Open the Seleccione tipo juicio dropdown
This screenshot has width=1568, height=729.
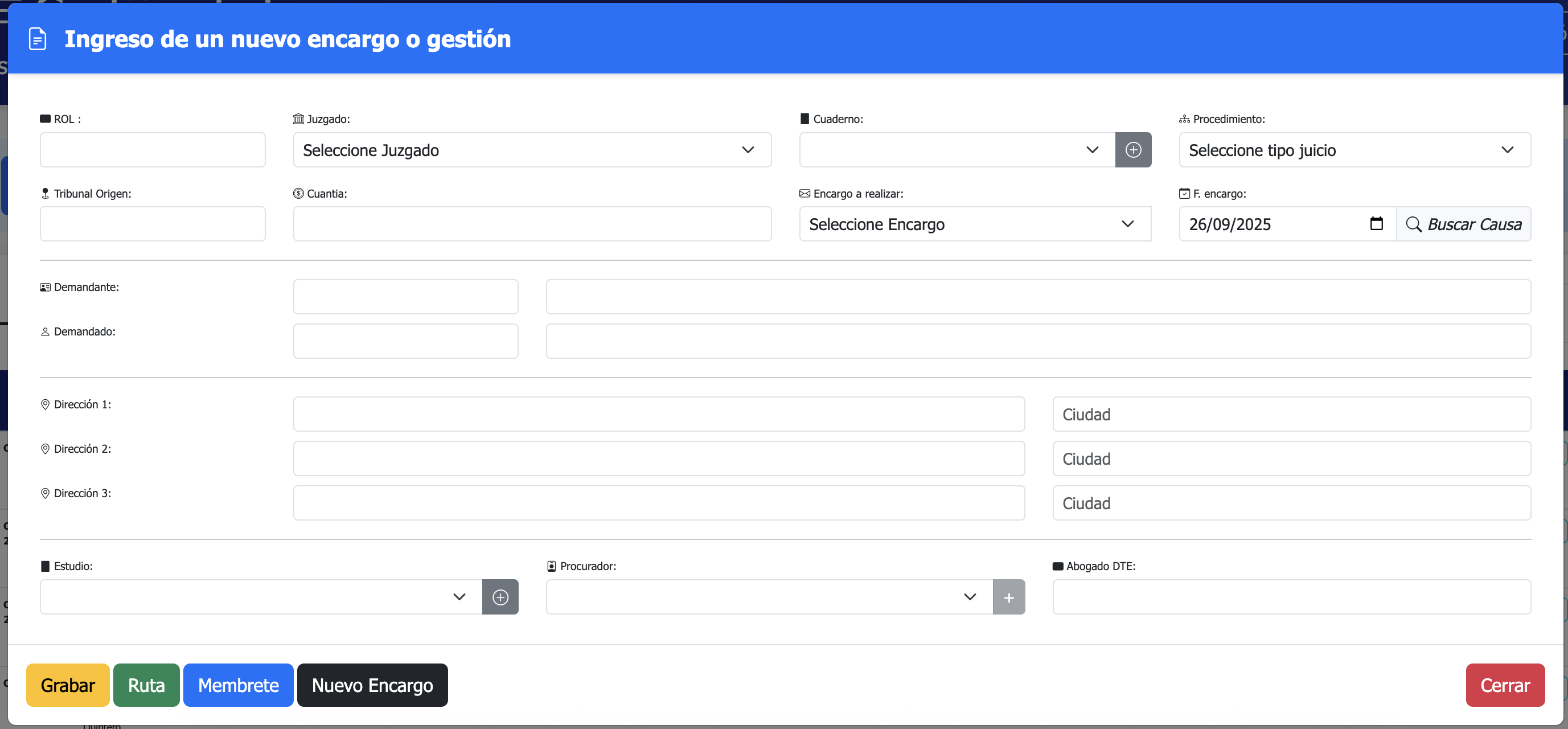pos(1354,150)
